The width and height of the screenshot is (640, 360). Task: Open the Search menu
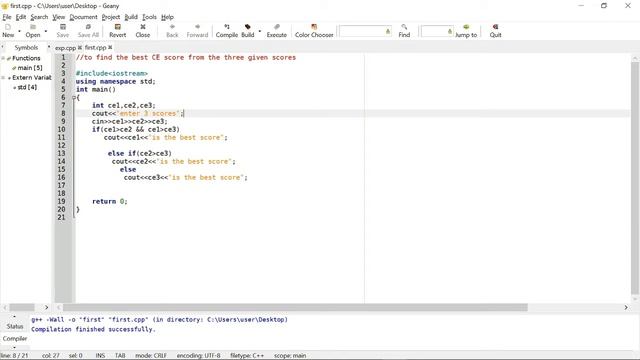point(39,17)
